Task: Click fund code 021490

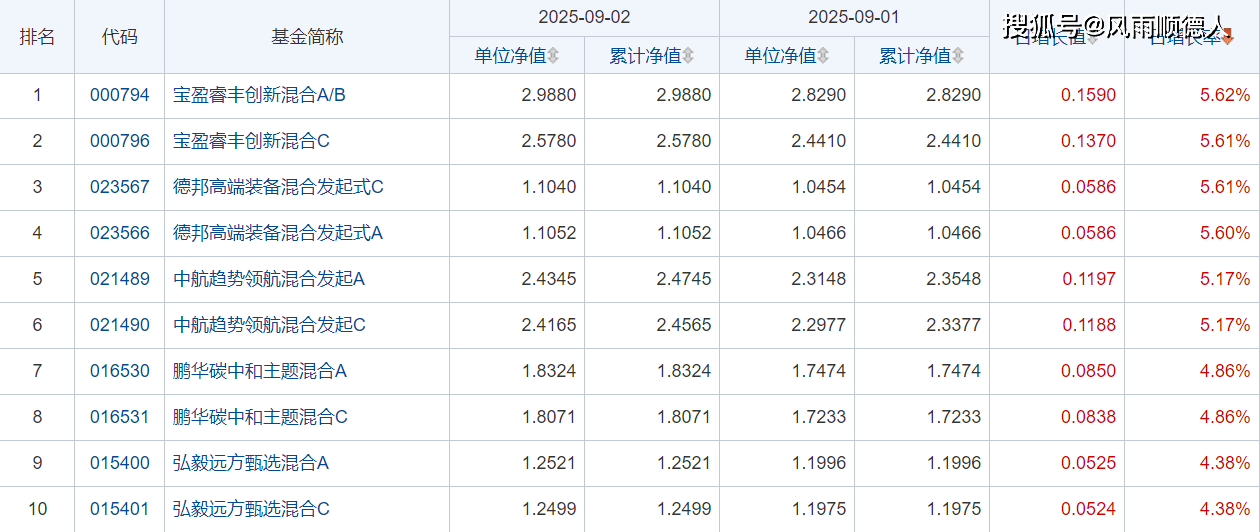Action: point(119,325)
